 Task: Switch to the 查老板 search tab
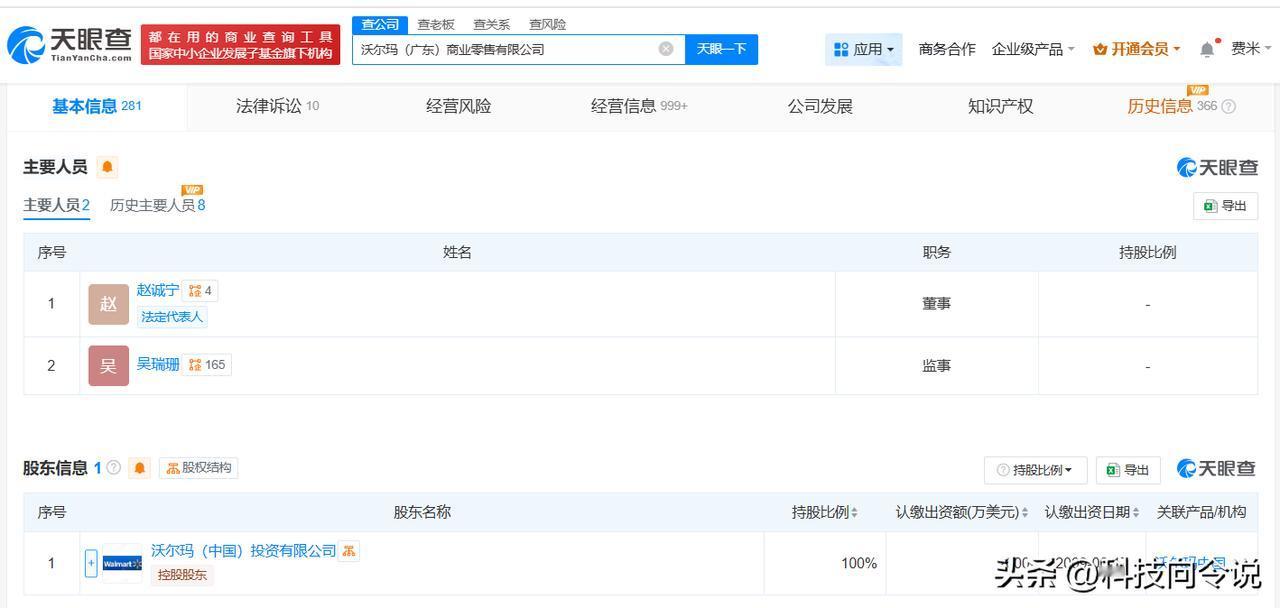tap(436, 24)
